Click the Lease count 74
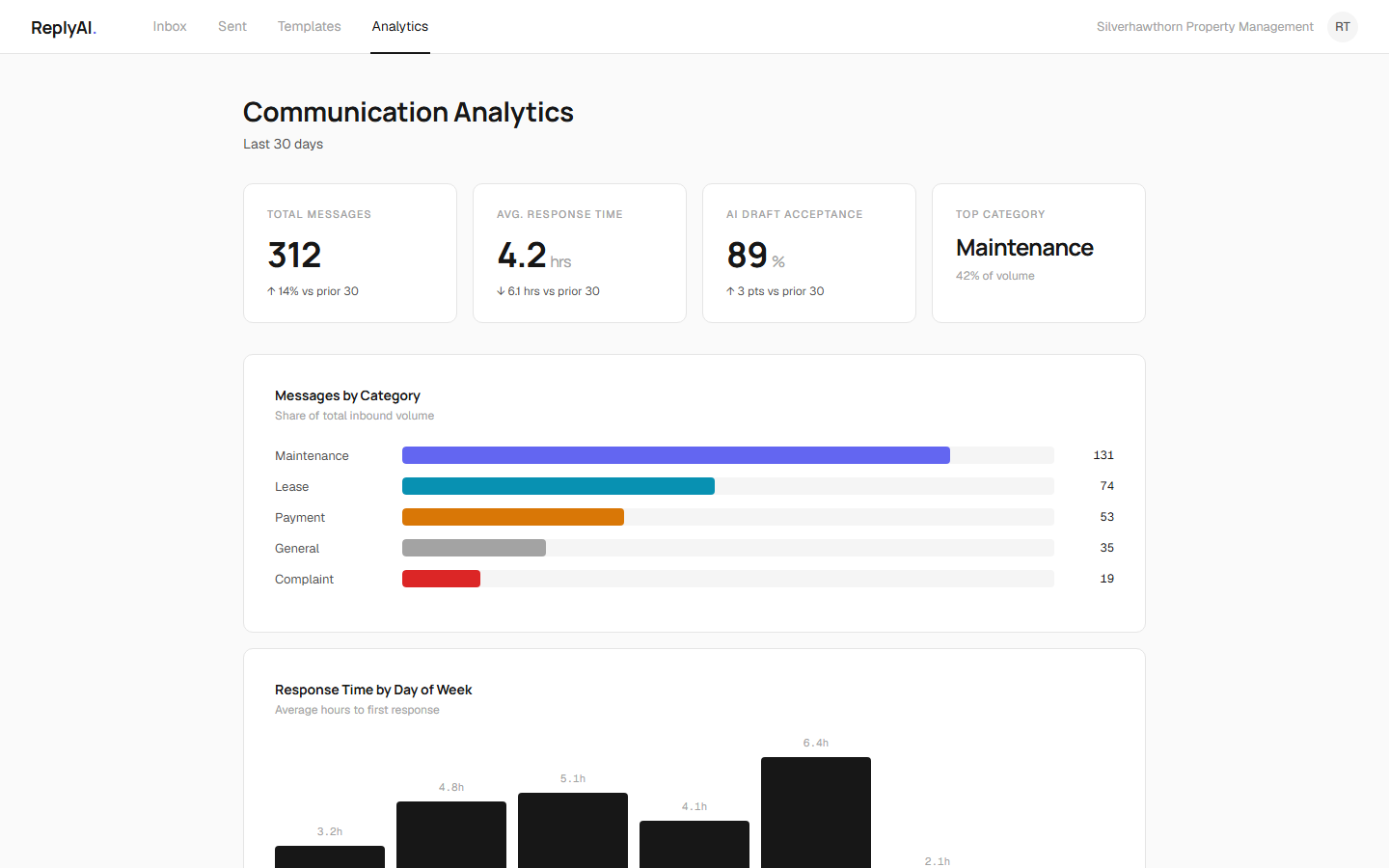 (1107, 486)
